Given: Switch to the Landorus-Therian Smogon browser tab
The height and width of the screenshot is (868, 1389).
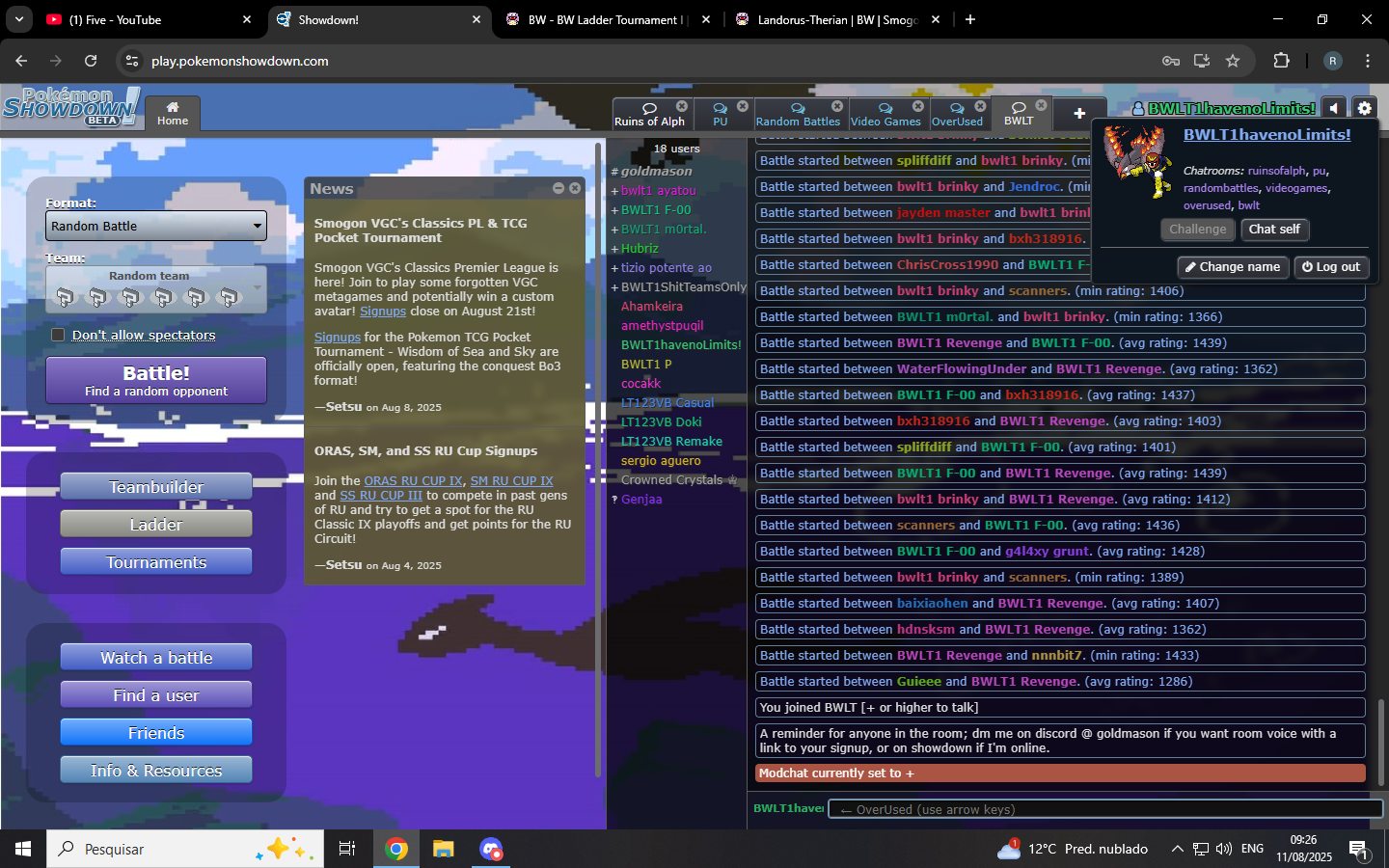Looking at the screenshot, I should point(836,19).
